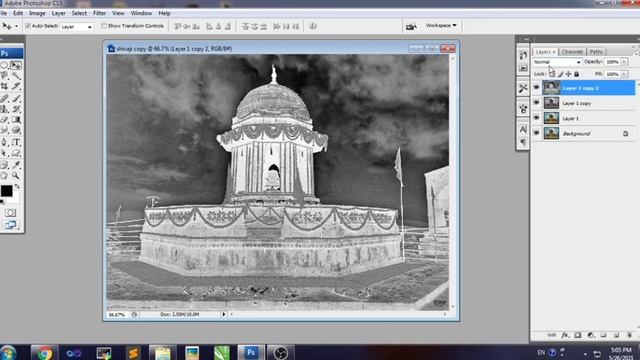Toggle lock image pixels brush icon

[560, 74]
